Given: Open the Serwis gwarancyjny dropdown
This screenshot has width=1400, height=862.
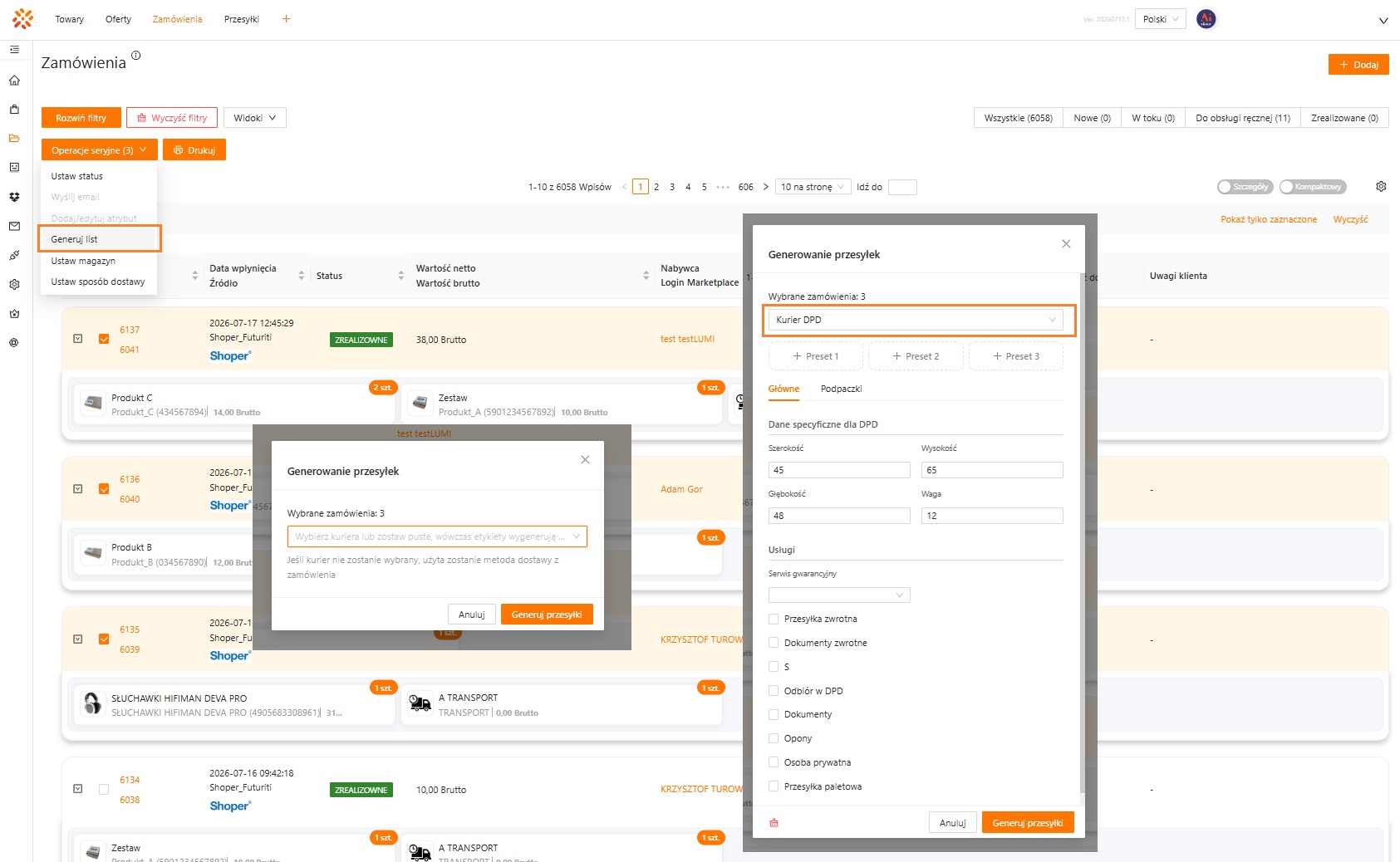Looking at the screenshot, I should (839, 595).
